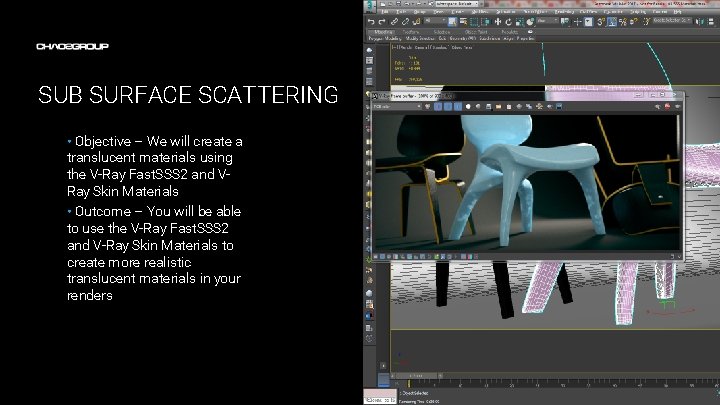Open the Rendering menu

pyautogui.click(x=564, y=12)
